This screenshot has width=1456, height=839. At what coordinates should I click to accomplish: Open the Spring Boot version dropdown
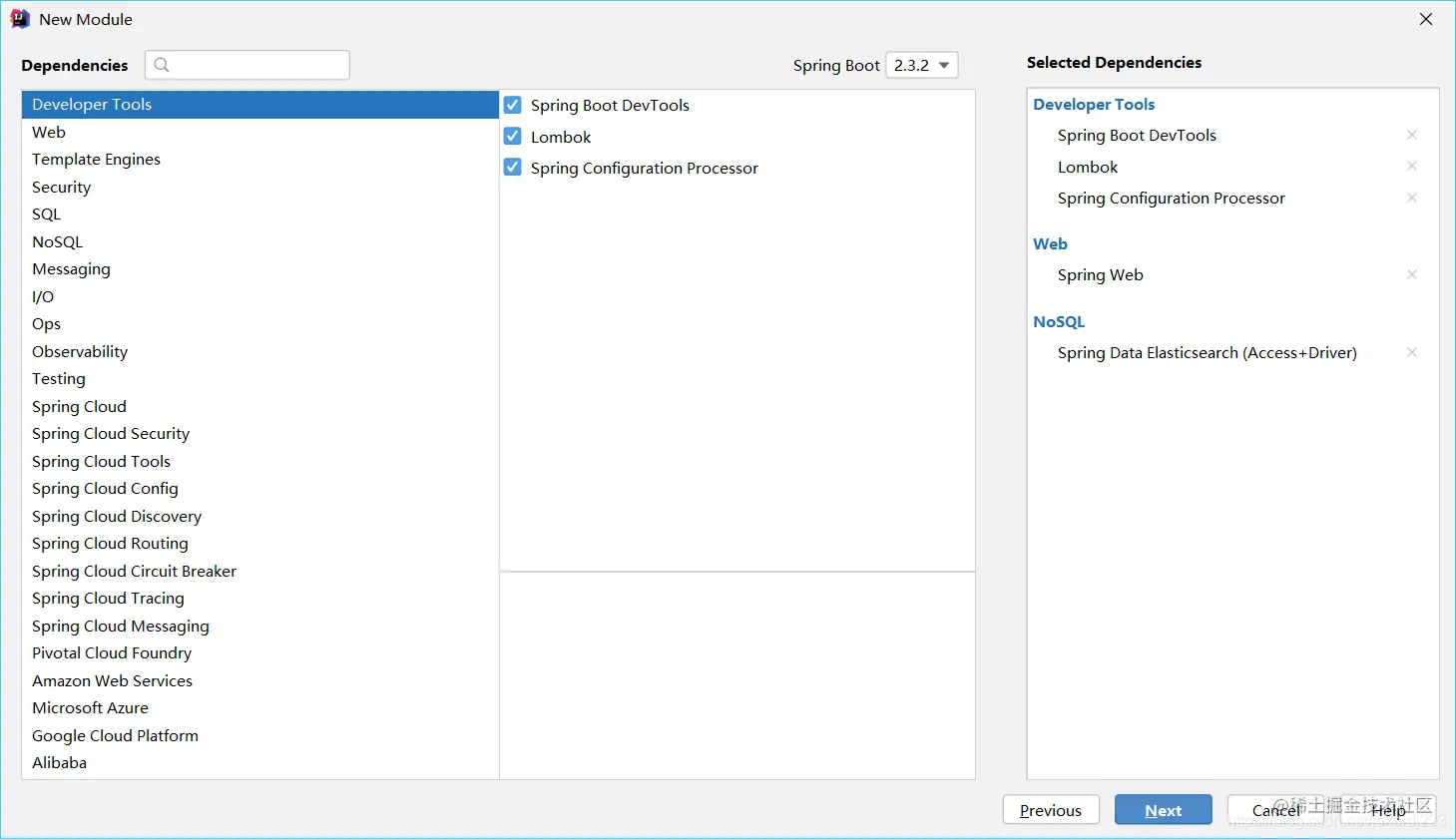click(x=922, y=65)
